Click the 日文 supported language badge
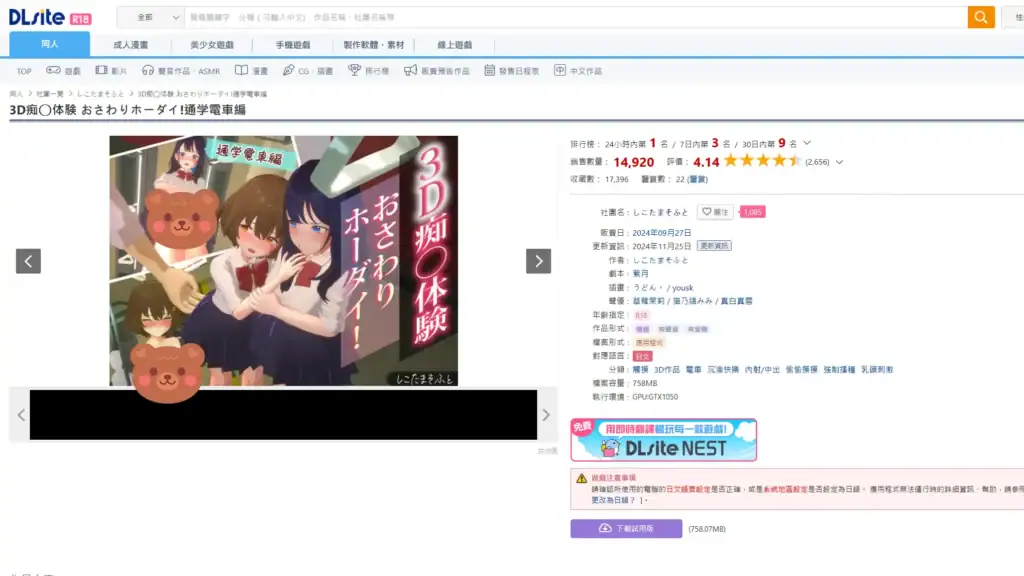The width and height of the screenshot is (1024, 576). coord(642,356)
